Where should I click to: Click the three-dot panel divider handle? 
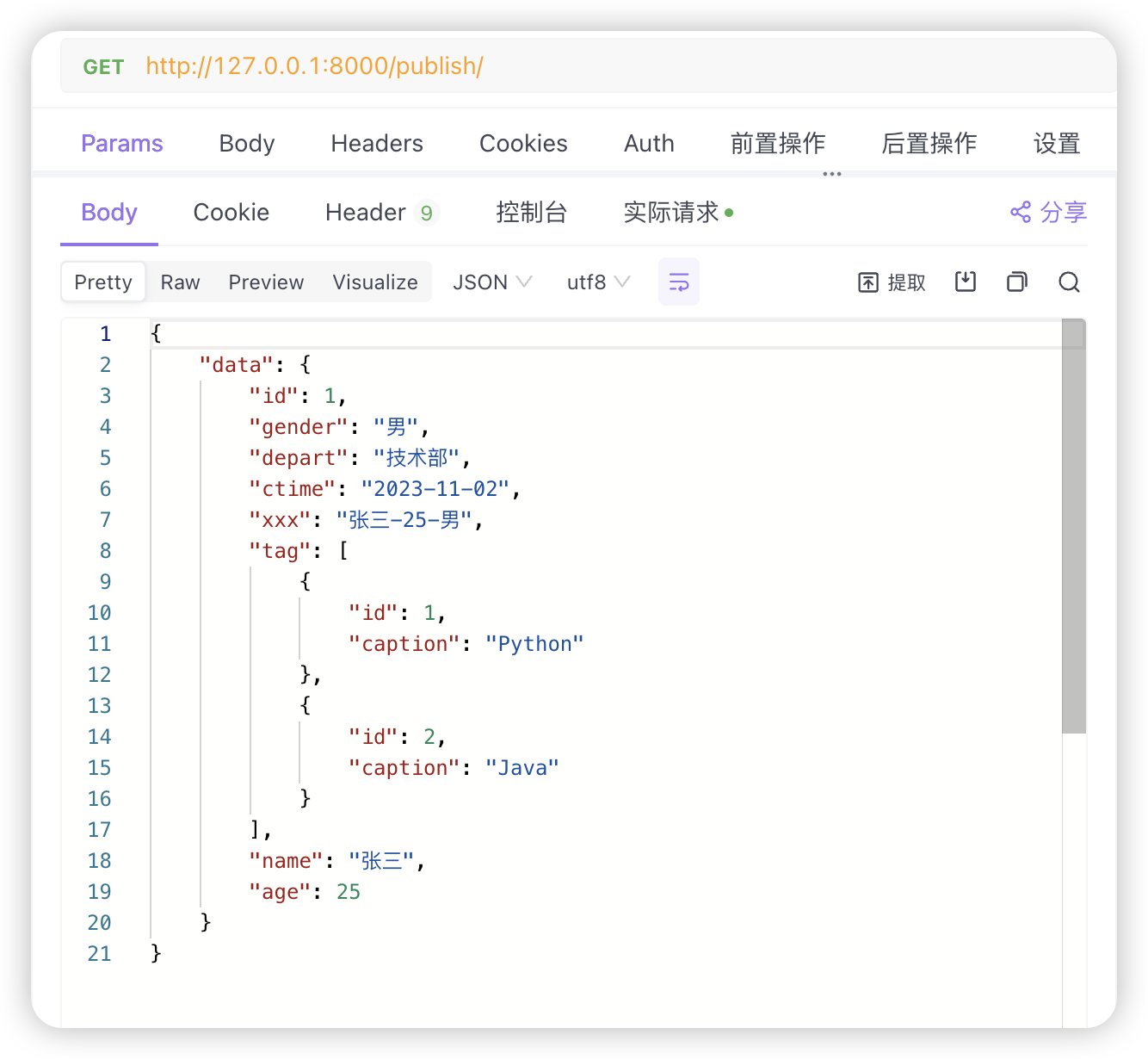click(831, 174)
